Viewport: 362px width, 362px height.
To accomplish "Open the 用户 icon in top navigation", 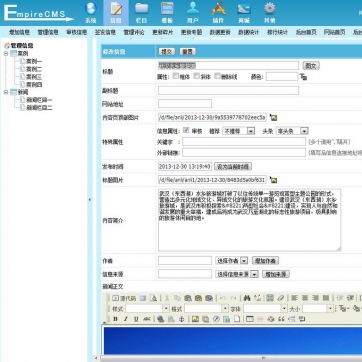I will [193, 13].
